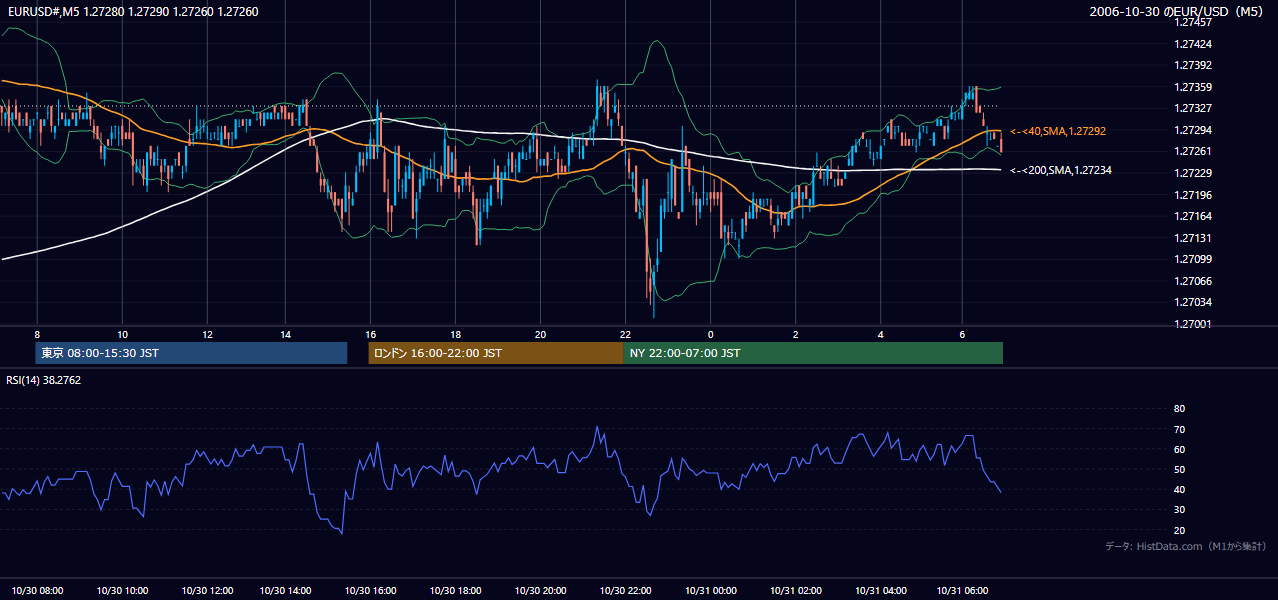The height and width of the screenshot is (600, 1278).
Task: Click hour marker 0 under the price chart
Action: [710, 334]
